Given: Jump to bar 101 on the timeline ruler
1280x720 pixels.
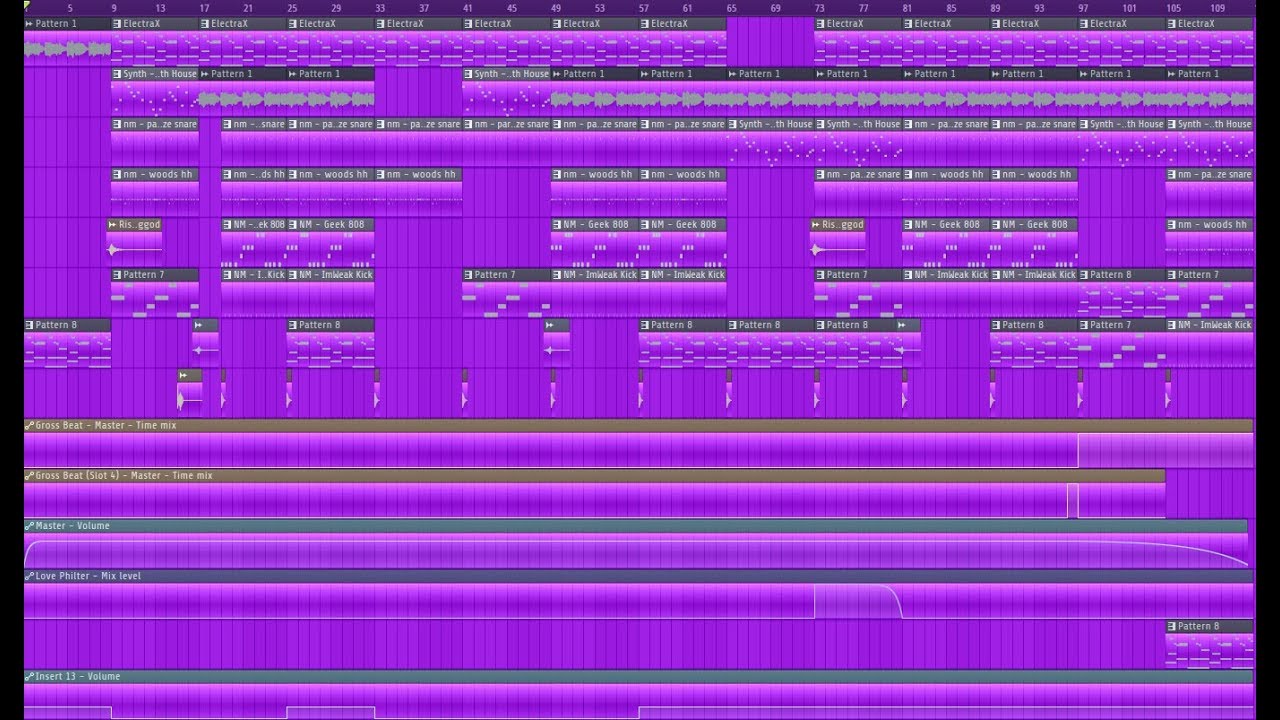Looking at the screenshot, I should pyautogui.click(x=1129, y=8).
